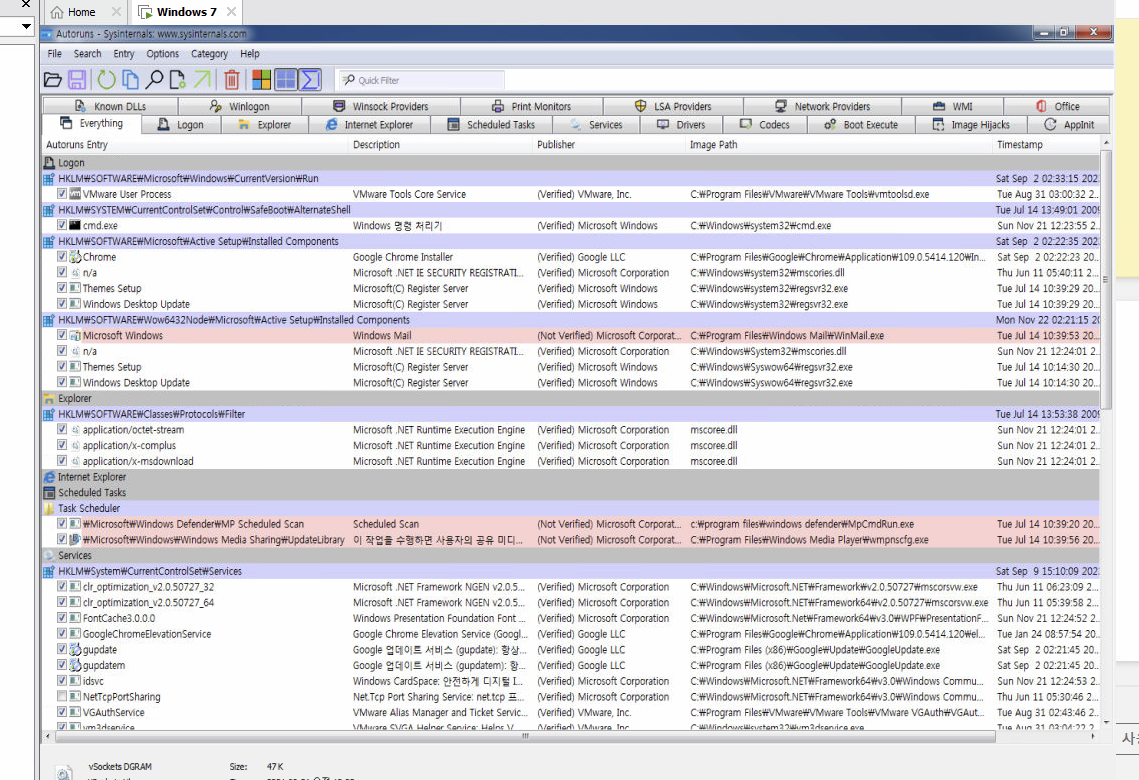
Task: Click vertical scrollbar down arrow
Action: coord(1106,723)
